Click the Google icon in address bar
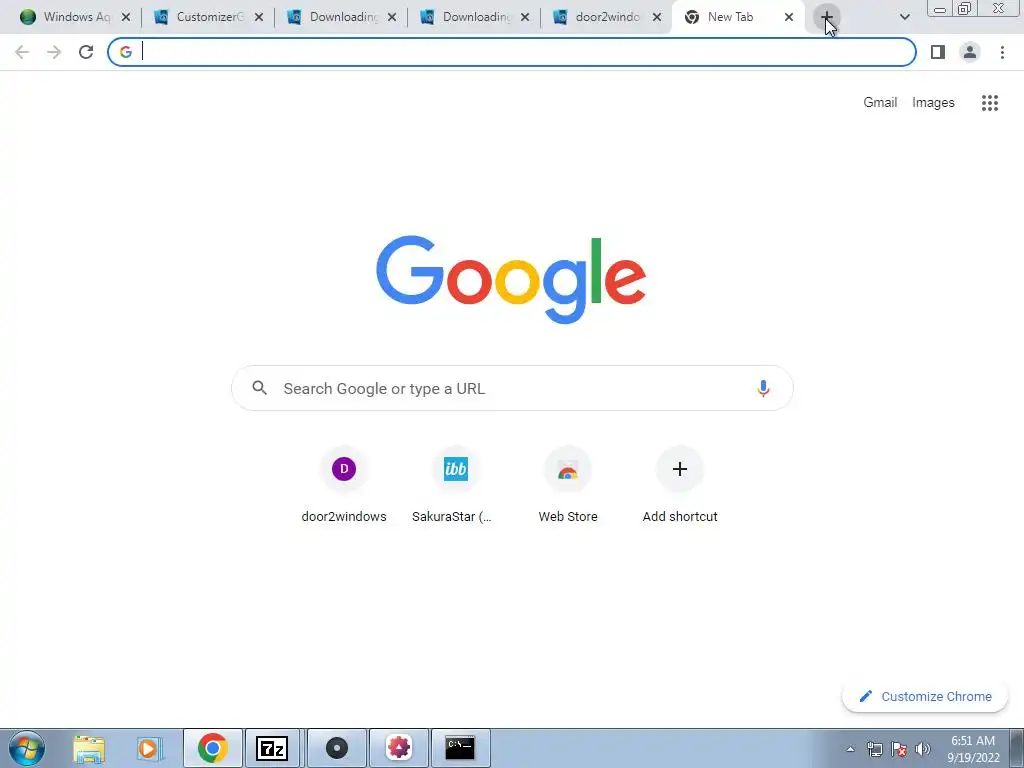Screen dimensions: 1024x768 pyautogui.click(x=126, y=52)
